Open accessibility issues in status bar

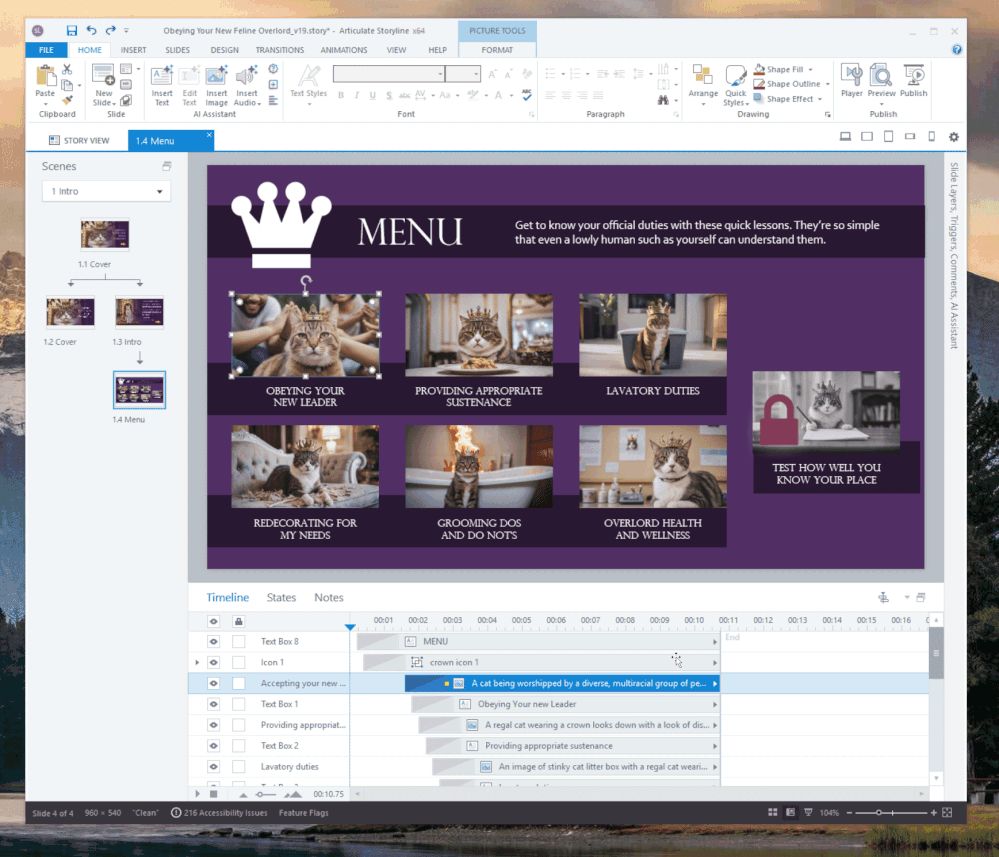coord(219,813)
